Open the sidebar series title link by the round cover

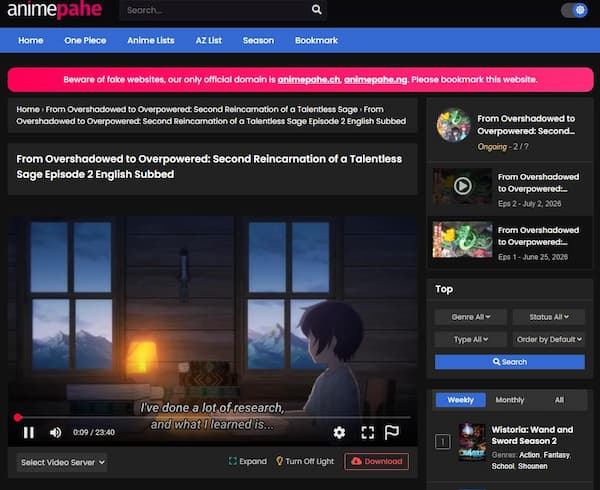pos(526,125)
